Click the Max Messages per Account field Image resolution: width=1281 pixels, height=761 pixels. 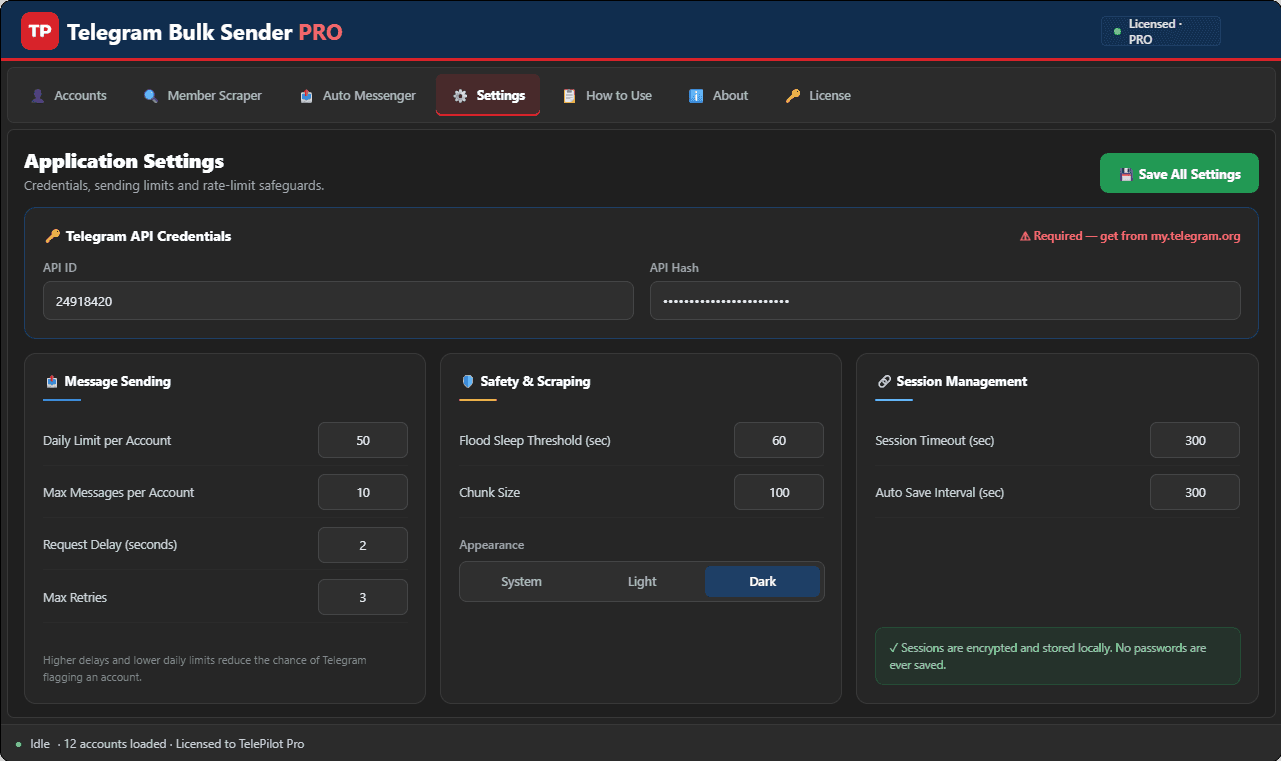363,493
